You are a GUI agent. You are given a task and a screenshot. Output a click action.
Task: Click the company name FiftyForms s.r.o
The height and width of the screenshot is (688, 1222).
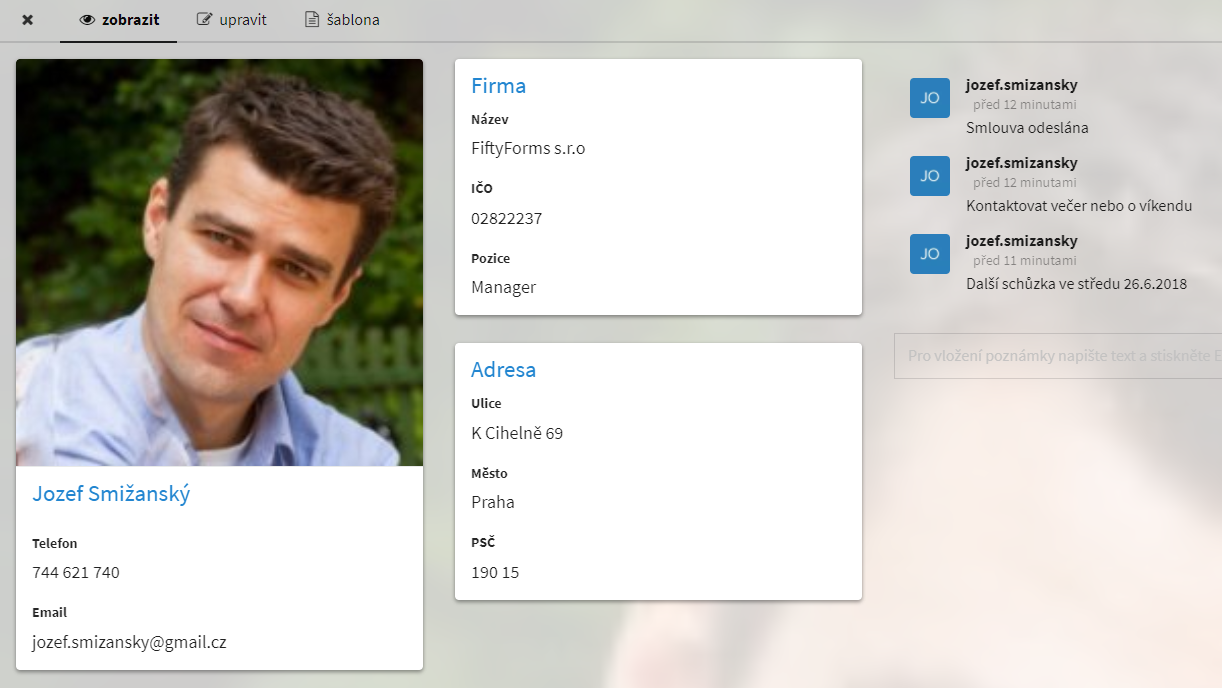pyautogui.click(x=528, y=149)
